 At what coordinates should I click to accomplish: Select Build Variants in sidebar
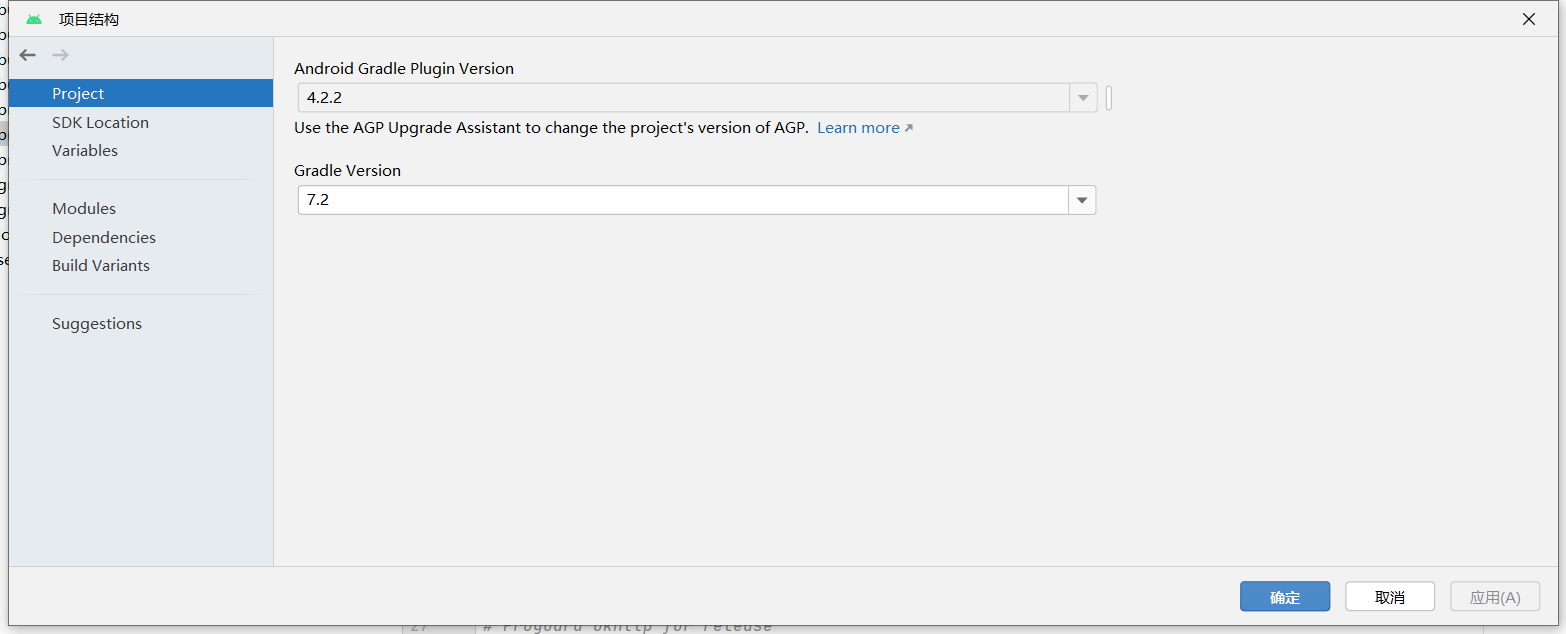(x=101, y=265)
